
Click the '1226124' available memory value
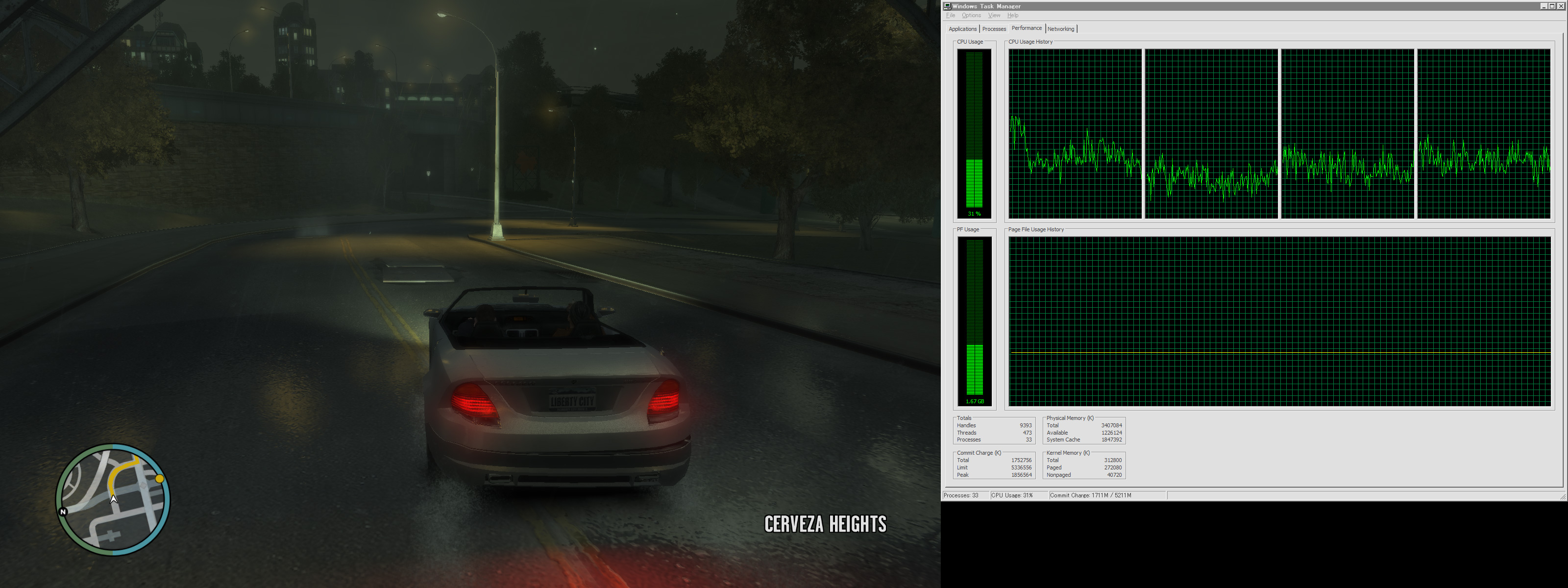point(1111,433)
